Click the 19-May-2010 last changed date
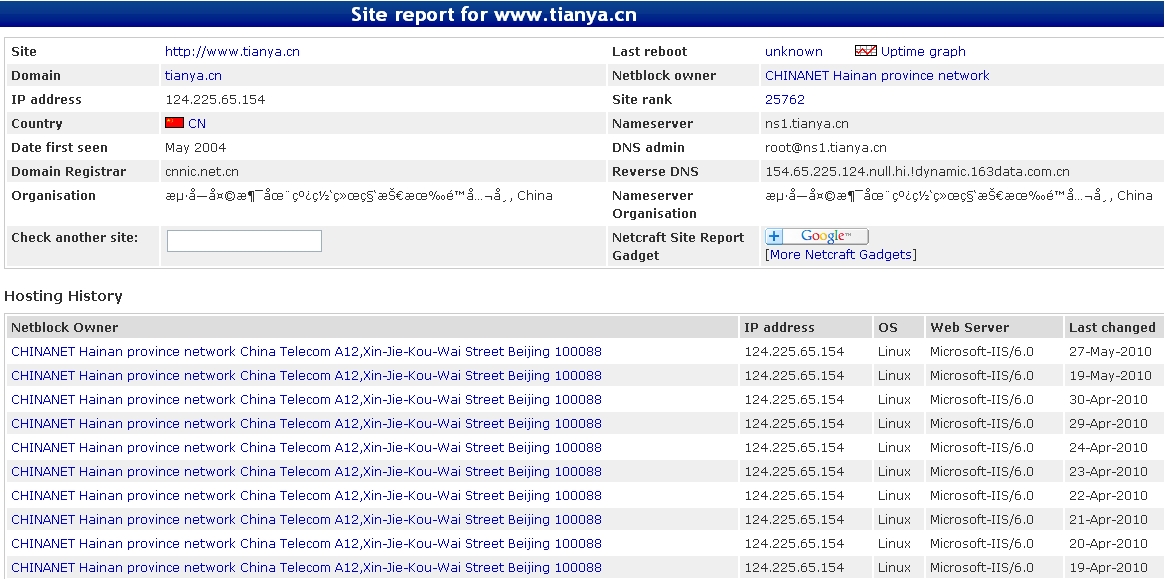Screen dimensions: 1165x580 pos(1110,376)
